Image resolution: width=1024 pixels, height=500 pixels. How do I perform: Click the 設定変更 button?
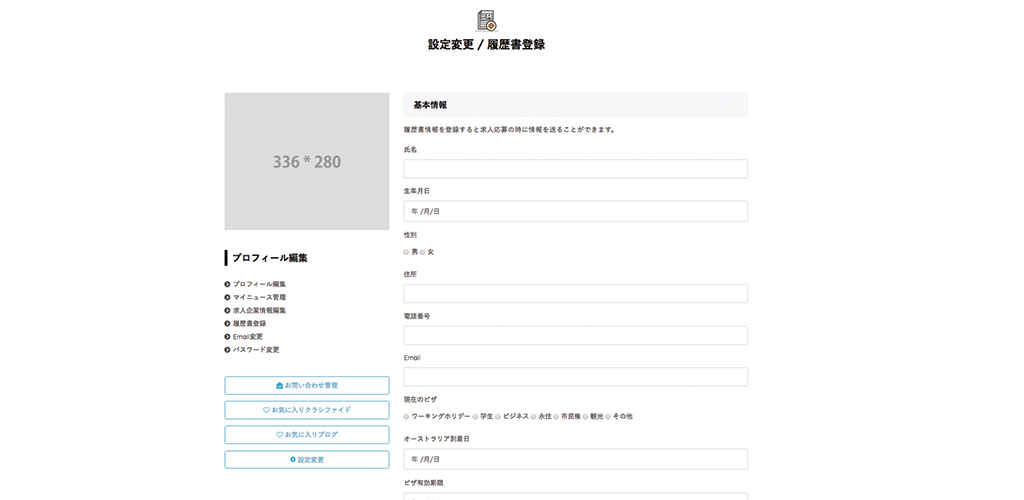point(307,460)
